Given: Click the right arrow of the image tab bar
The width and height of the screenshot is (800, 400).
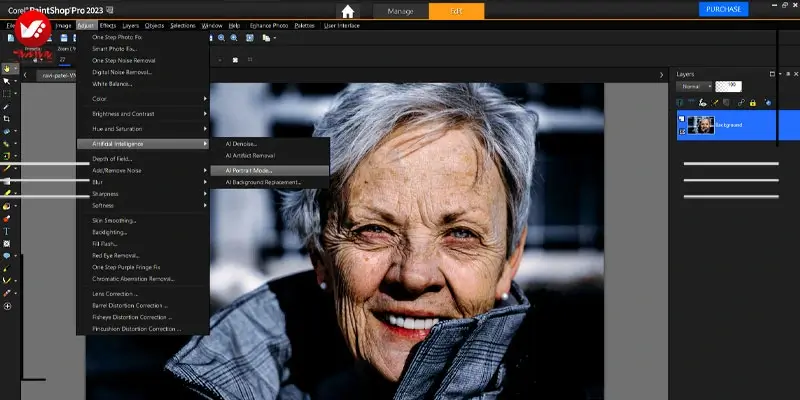Looking at the screenshot, I should (x=662, y=75).
